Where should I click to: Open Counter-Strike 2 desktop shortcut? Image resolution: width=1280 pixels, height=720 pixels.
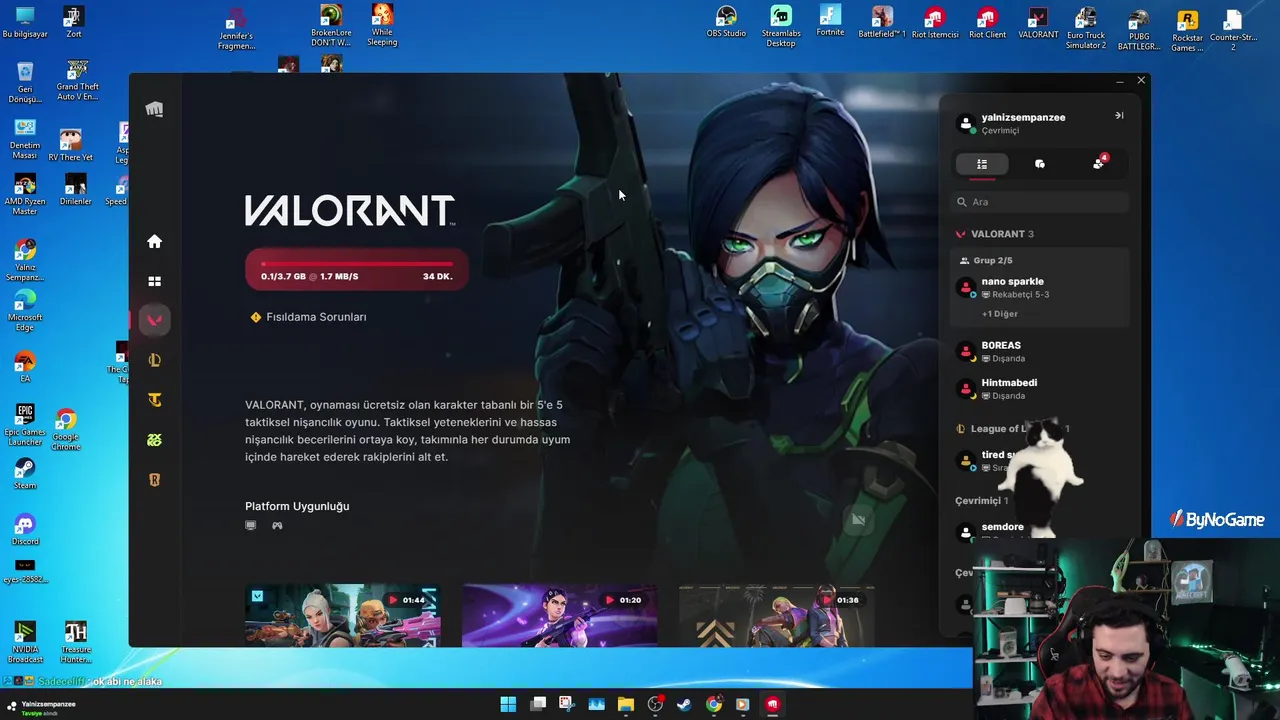[x=1232, y=30]
